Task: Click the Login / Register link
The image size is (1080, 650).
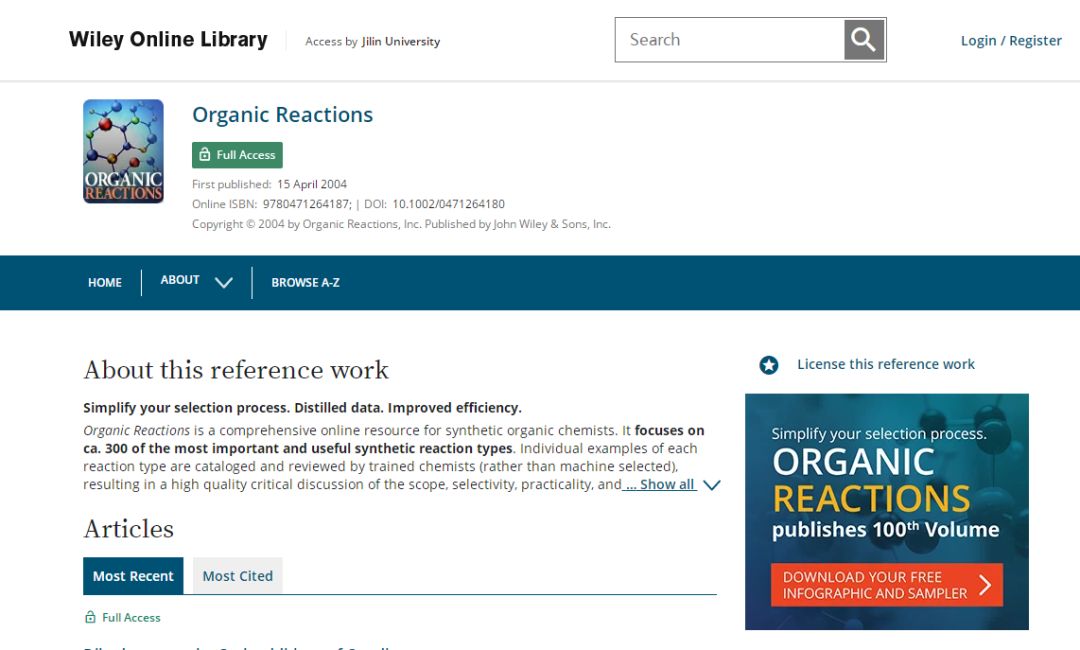Action: (x=1011, y=40)
